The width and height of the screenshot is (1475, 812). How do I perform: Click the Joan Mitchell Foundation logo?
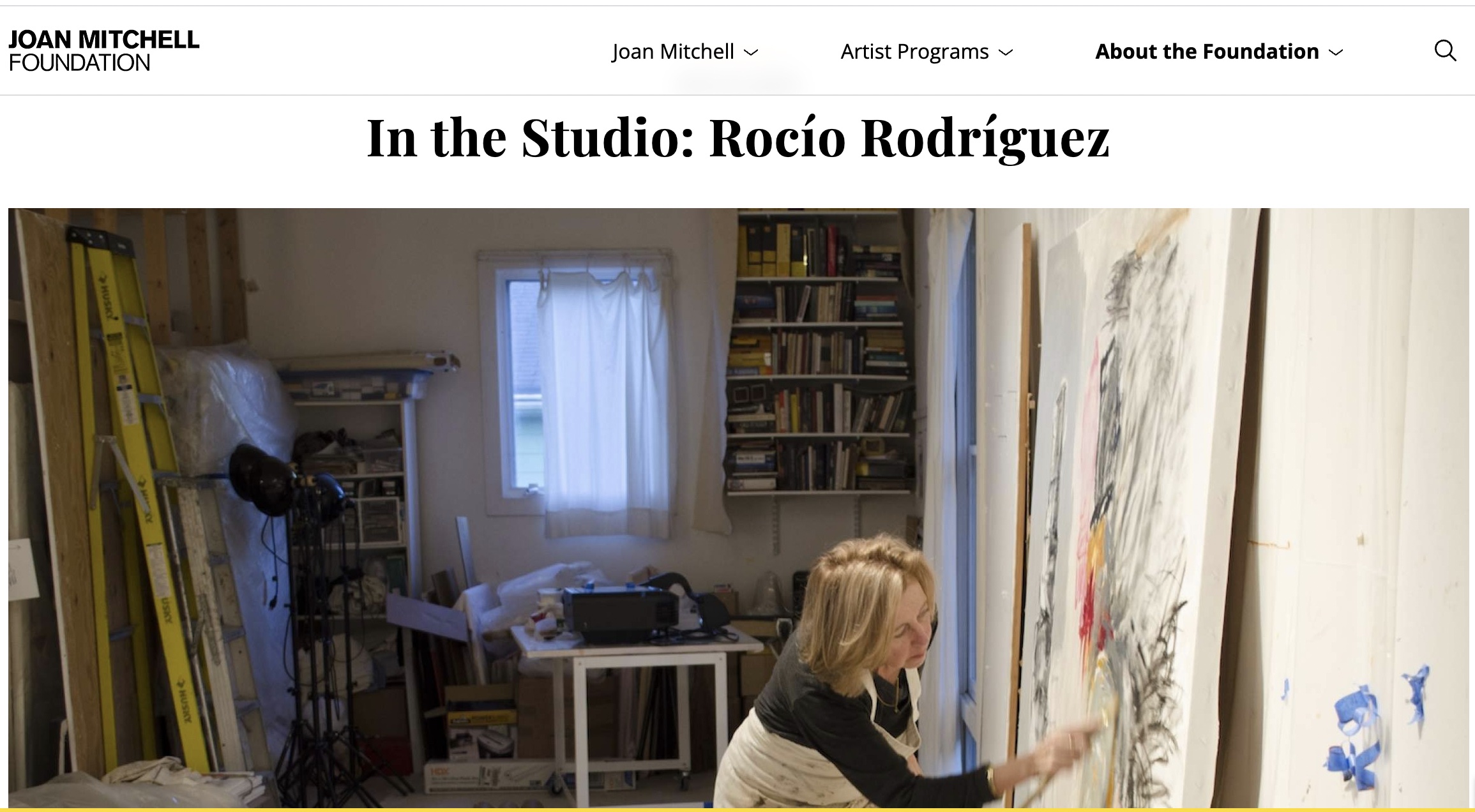104,50
